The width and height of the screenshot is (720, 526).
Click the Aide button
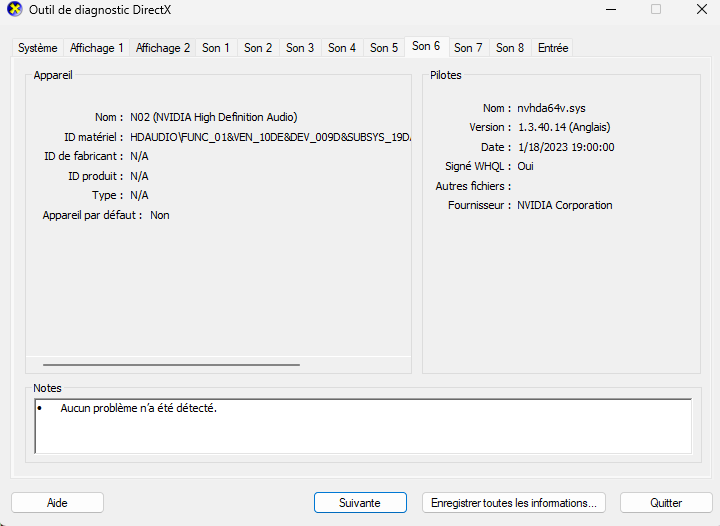click(x=57, y=503)
